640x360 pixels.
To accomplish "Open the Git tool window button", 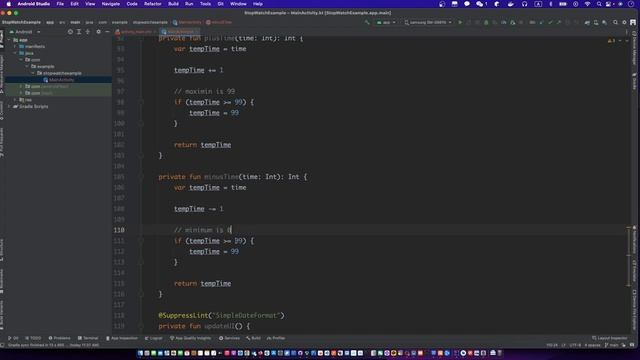I will (x=13, y=338).
